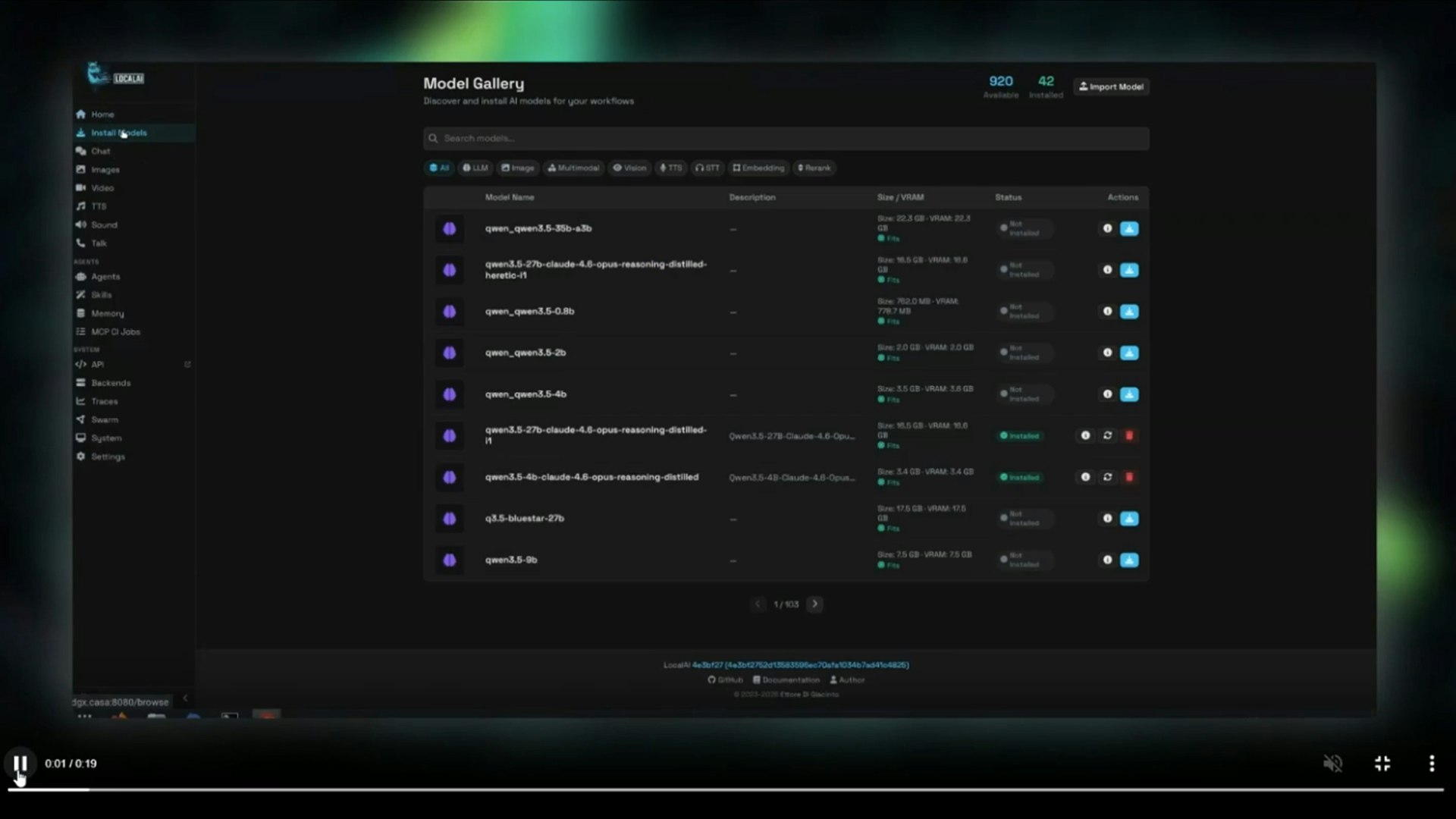Select the Embedding filter chip
The height and width of the screenshot is (819, 1456).
pyautogui.click(x=758, y=168)
